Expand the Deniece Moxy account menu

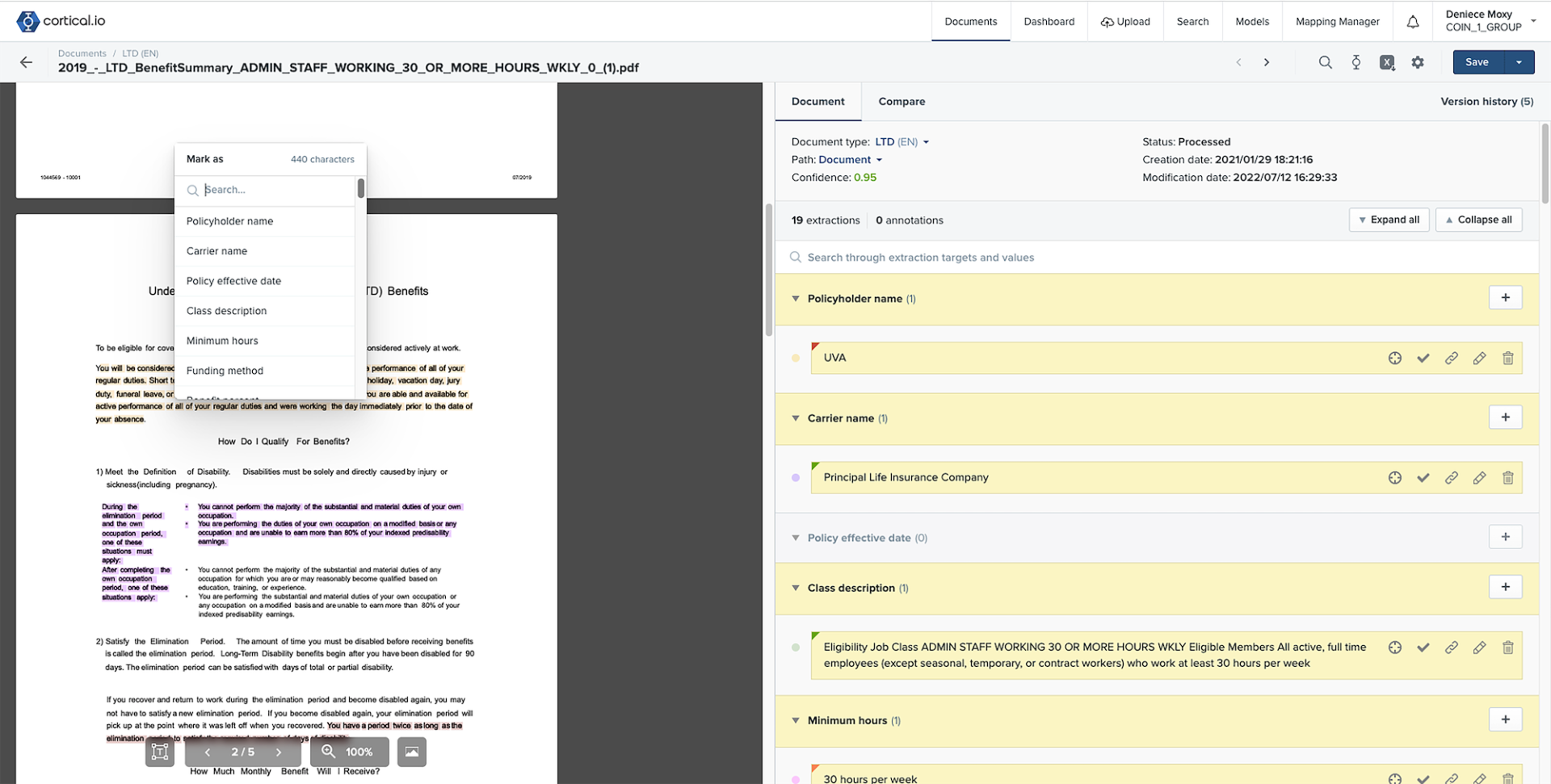[x=1489, y=19]
